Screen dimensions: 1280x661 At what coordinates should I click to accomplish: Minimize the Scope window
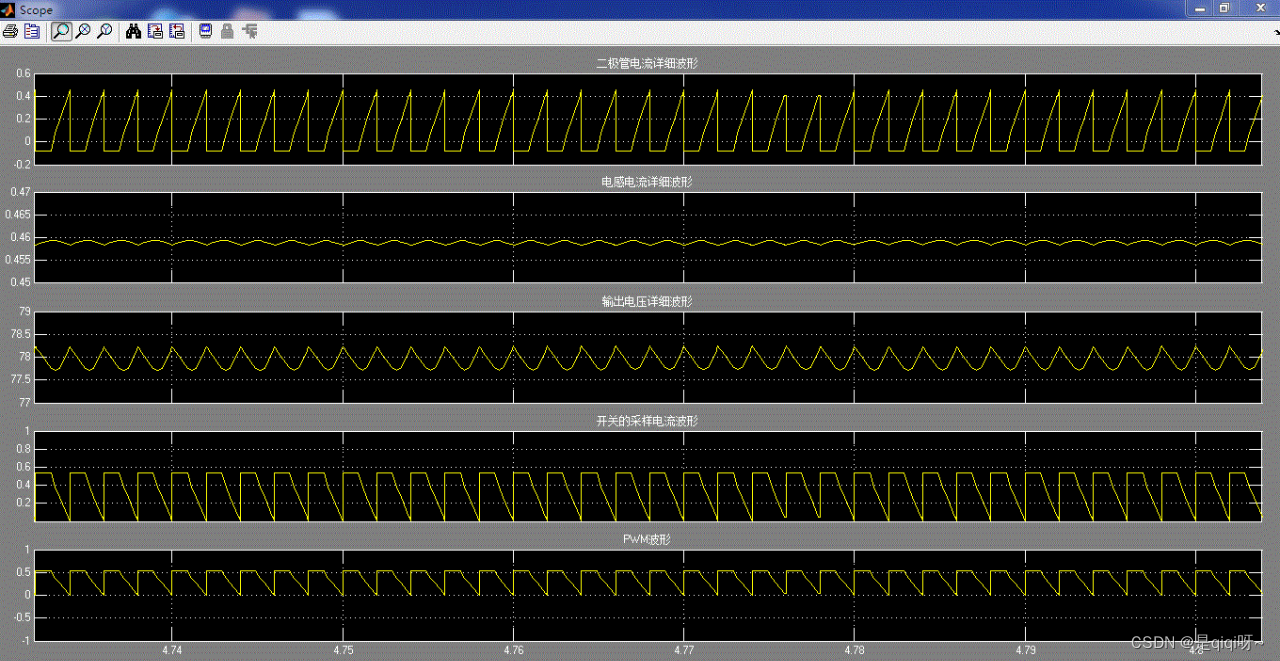point(1200,8)
